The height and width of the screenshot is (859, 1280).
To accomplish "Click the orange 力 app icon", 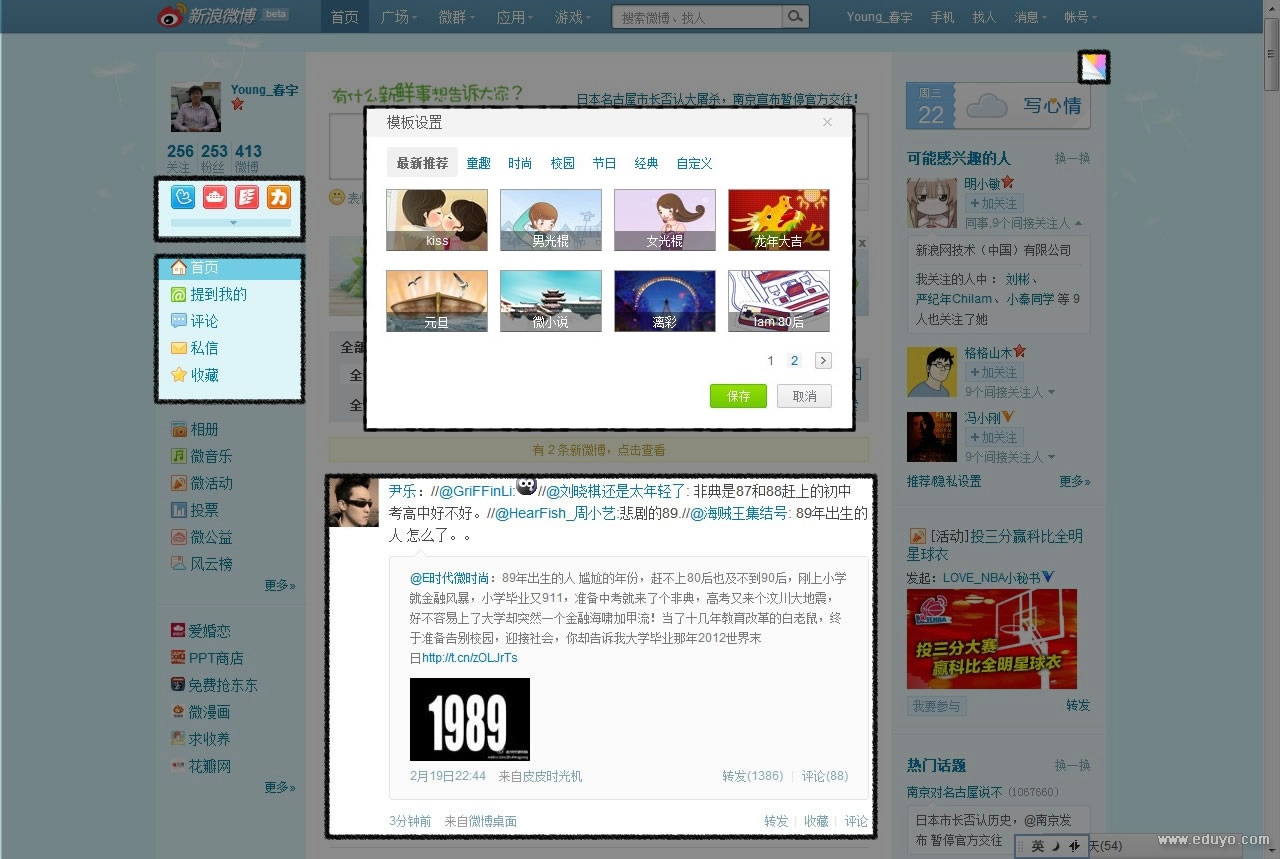I will click(278, 197).
